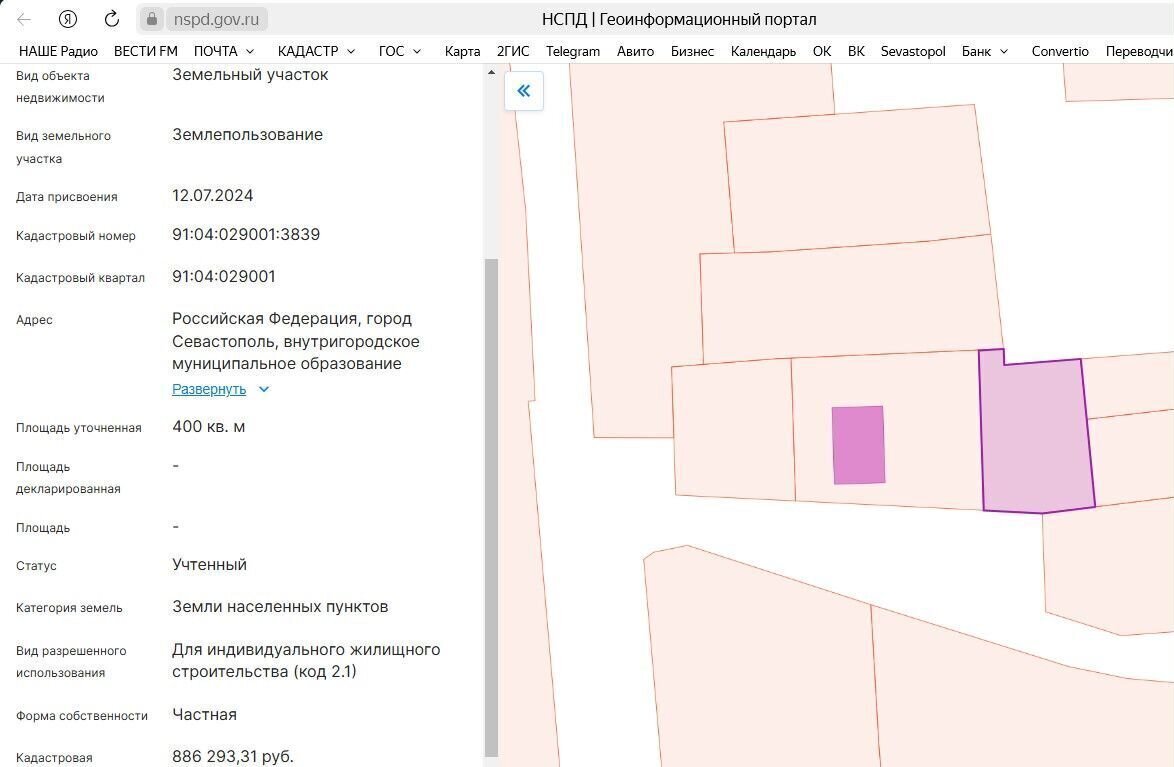Open НАШЕ Радио bookmark
The width and height of the screenshot is (1174, 767).
point(58,51)
